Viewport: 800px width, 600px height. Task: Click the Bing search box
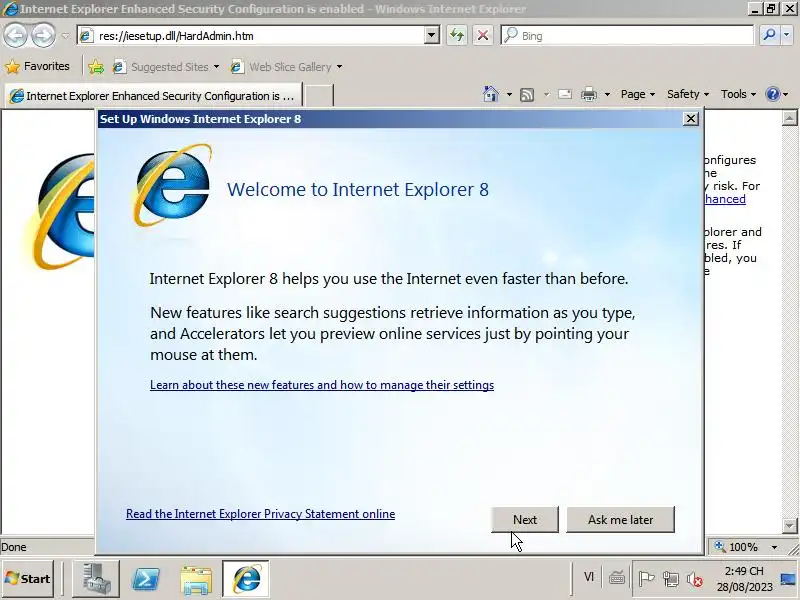[x=627, y=36]
